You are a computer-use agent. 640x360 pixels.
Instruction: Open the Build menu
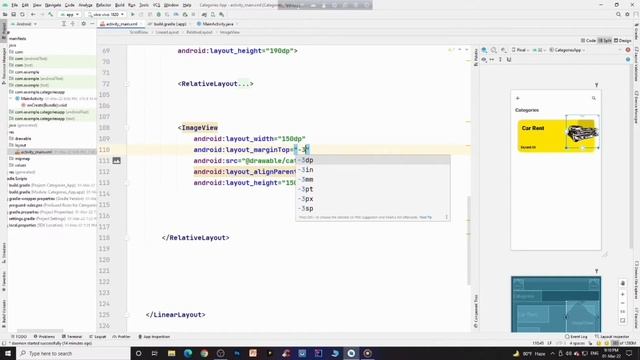[x=120, y=5]
